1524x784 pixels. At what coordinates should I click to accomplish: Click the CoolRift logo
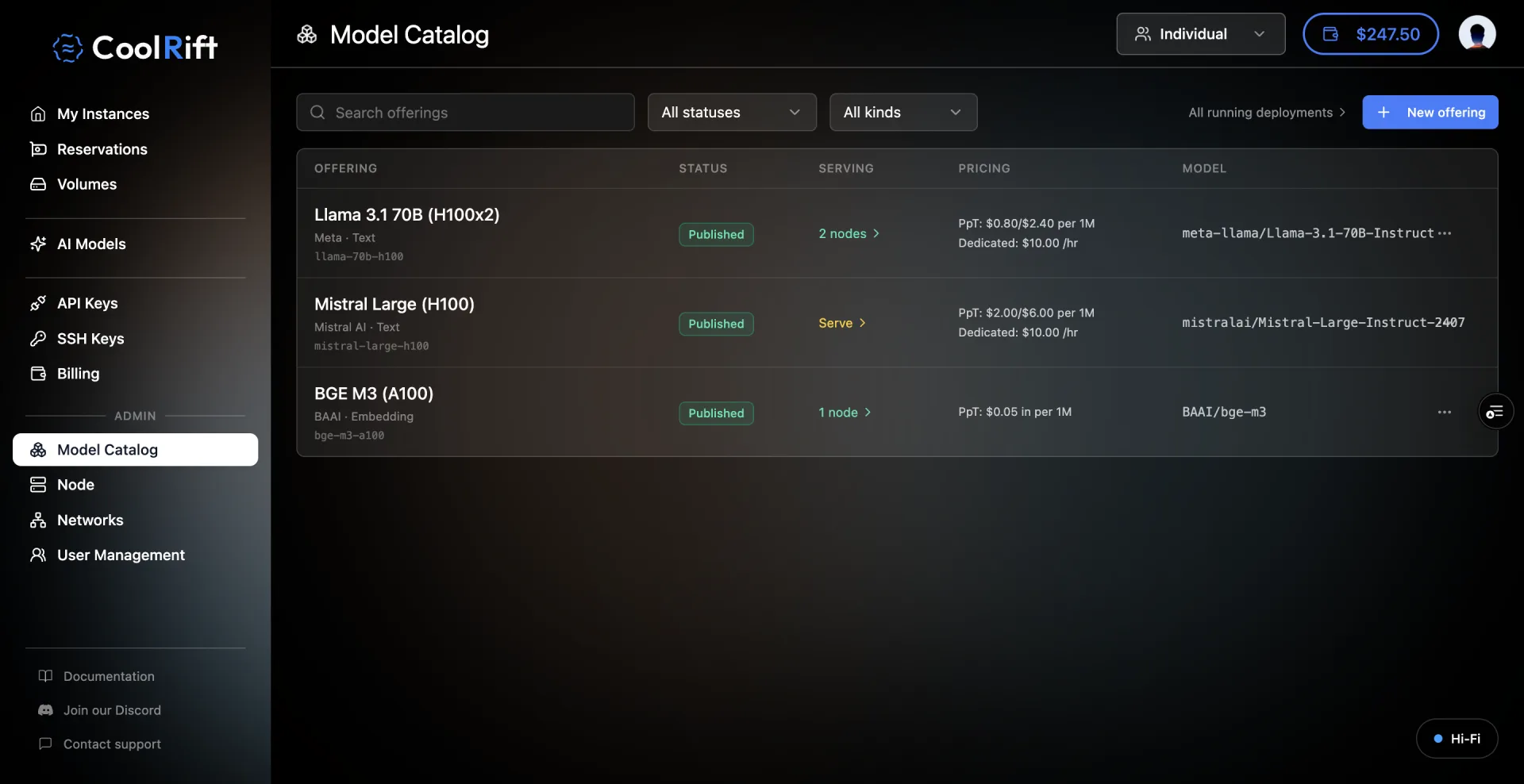pyautogui.click(x=135, y=48)
